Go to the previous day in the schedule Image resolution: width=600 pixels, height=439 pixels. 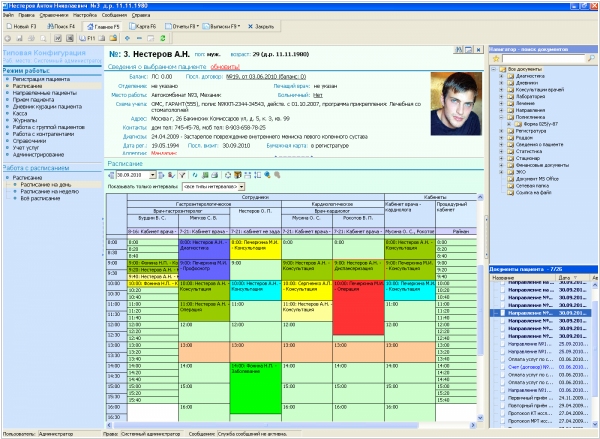(x=111, y=175)
